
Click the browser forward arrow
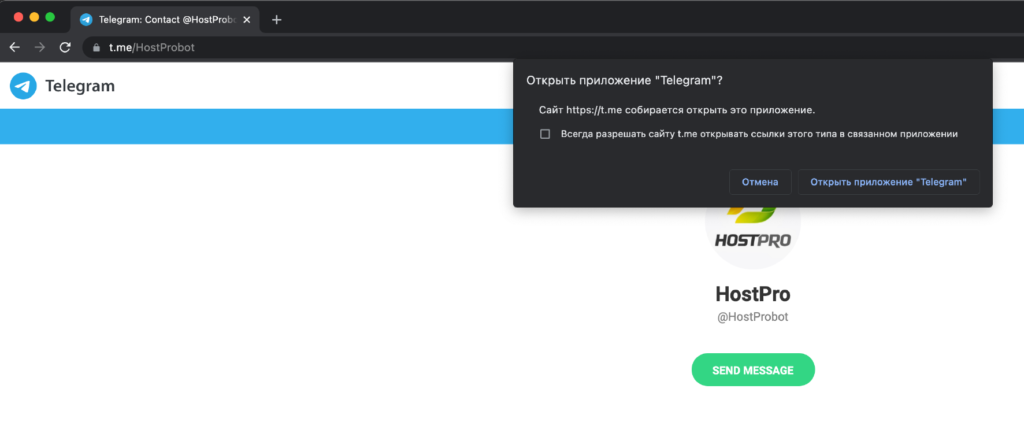(x=40, y=47)
